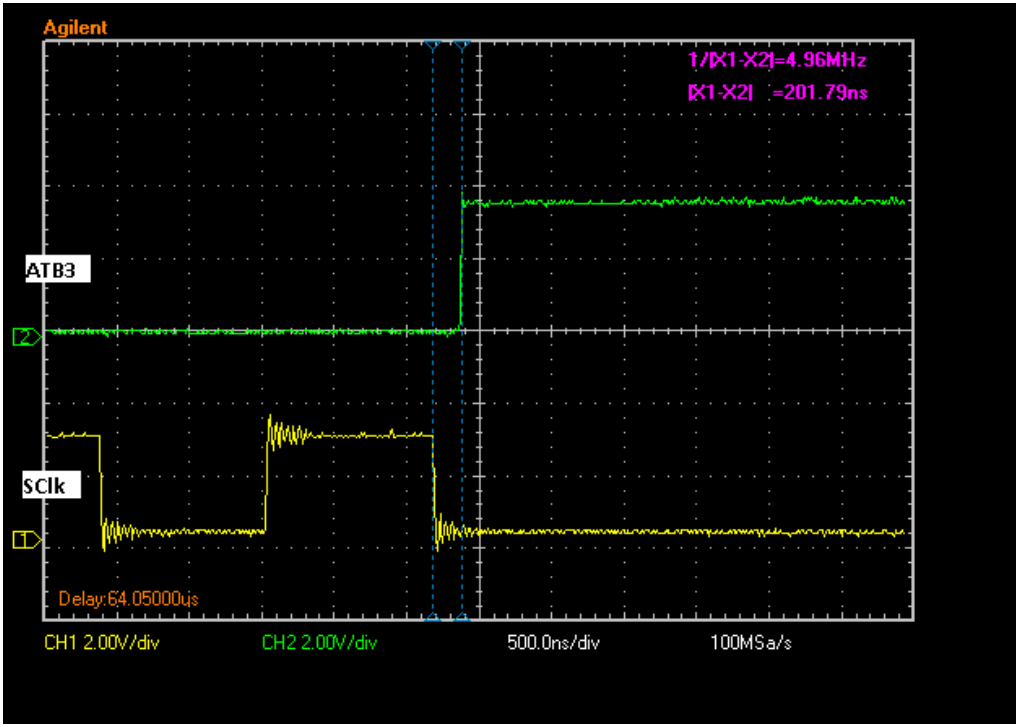Open the CH1 2.00V/div scale setting
Image resolution: width=1018 pixels, height=727 pixels.
pyautogui.click(x=101, y=642)
